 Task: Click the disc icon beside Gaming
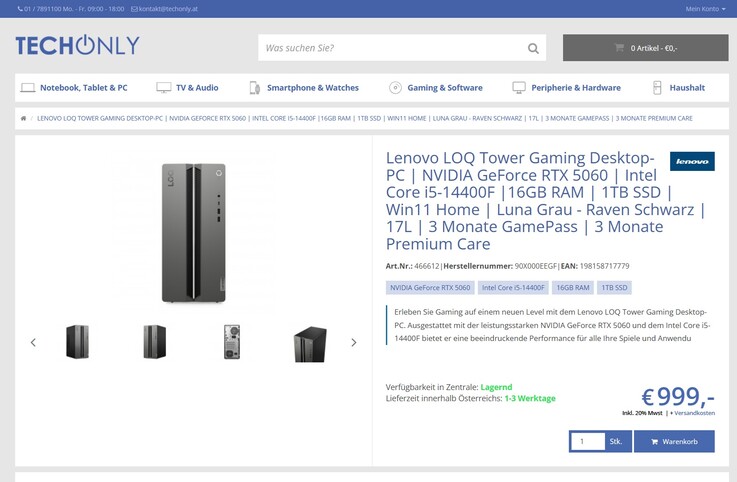395,87
